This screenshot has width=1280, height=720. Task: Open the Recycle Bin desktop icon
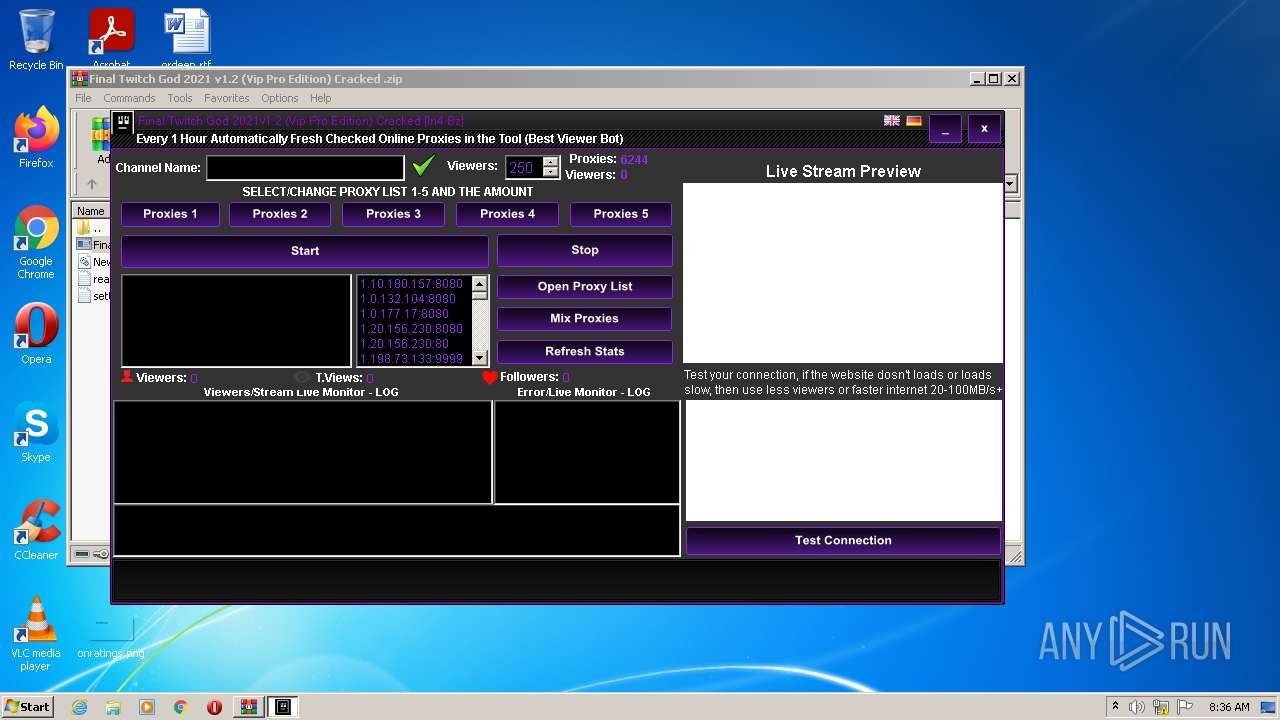(36, 40)
